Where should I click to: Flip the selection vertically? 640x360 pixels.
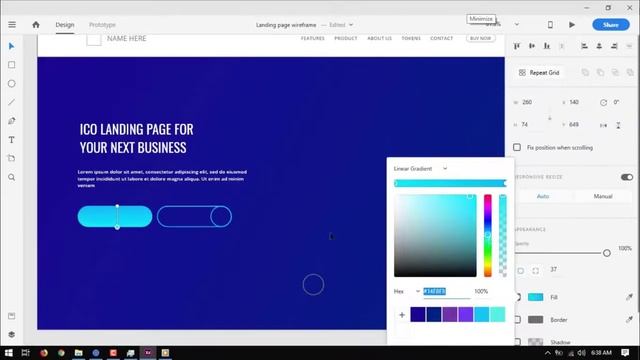point(618,125)
